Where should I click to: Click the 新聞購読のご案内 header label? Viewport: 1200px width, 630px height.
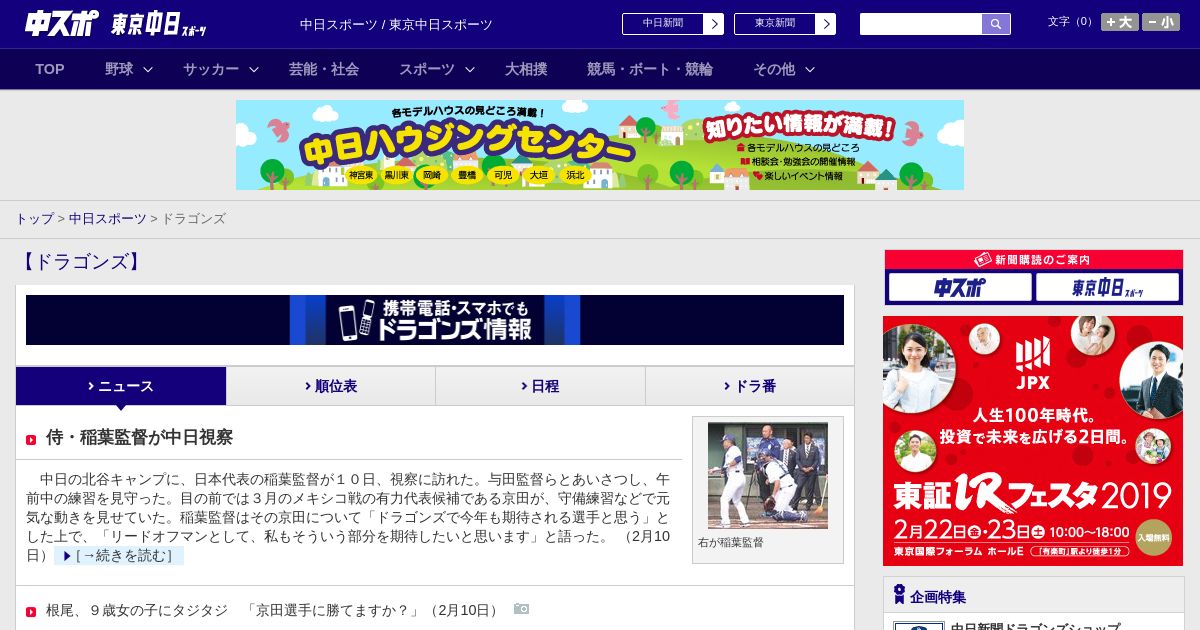(1033, 260)
